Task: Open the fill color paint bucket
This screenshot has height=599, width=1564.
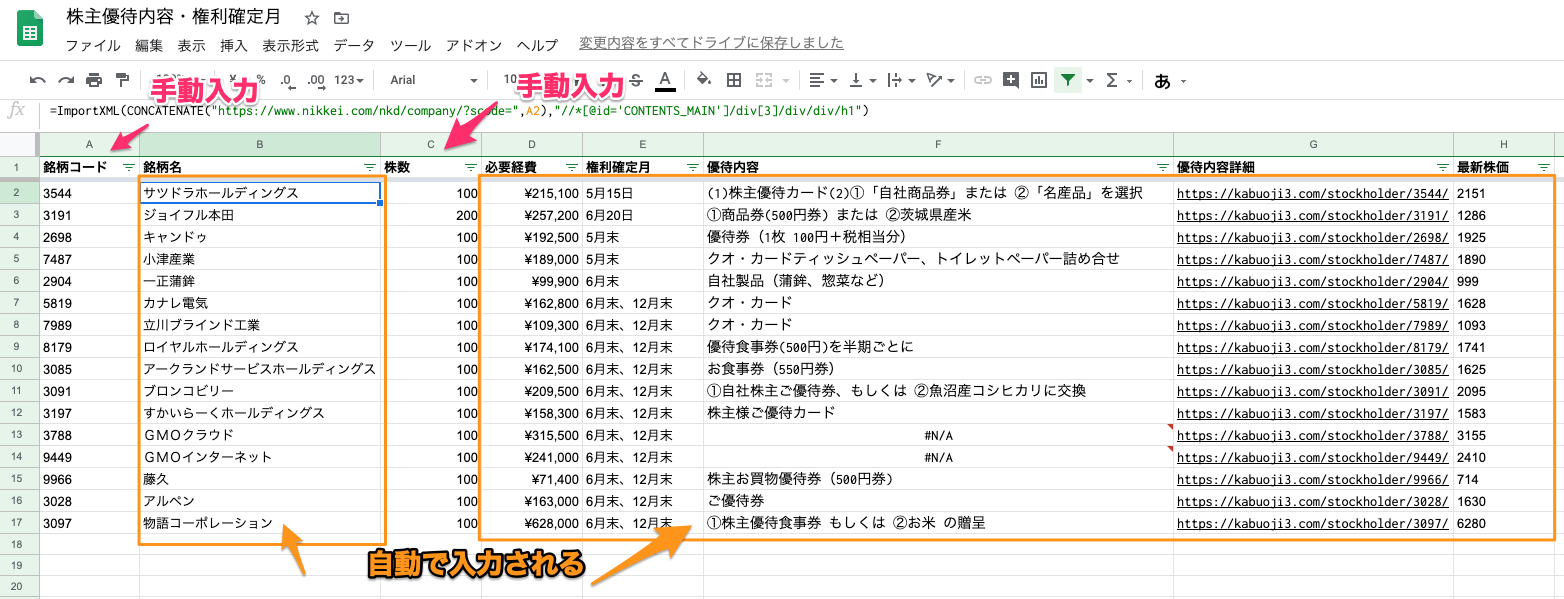Action: (703, 80)
